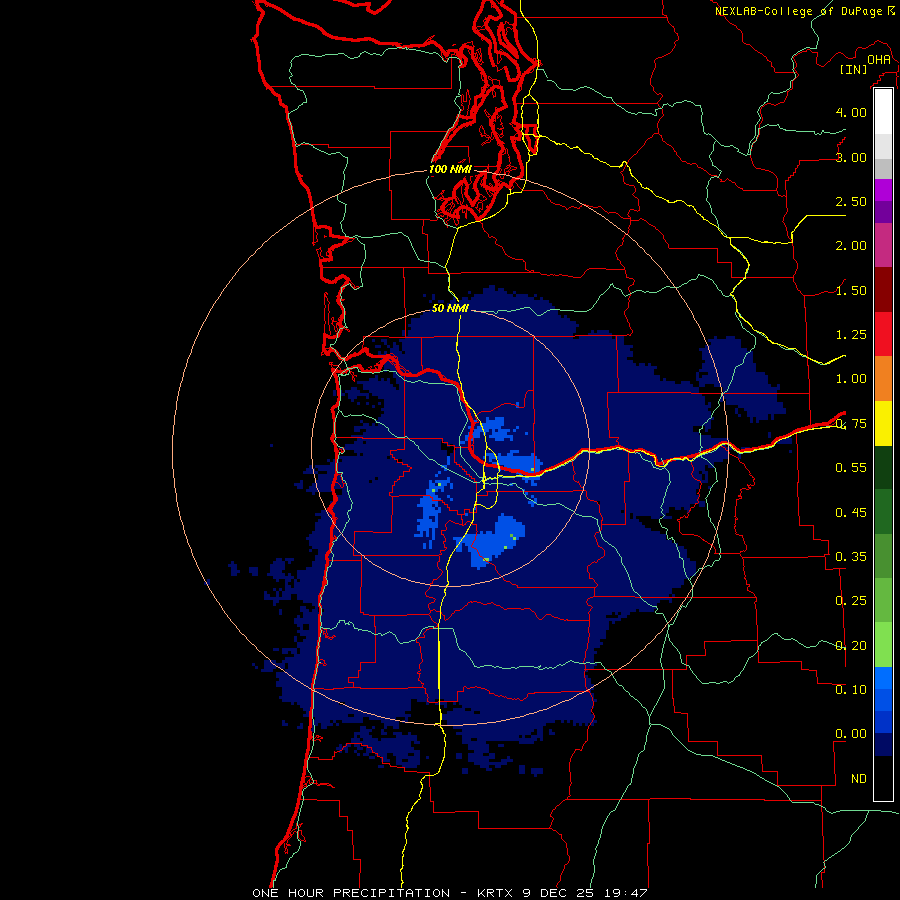Click the 100 NMI range ring label
Screen dimensions: 900x900
click(x=450, y=169)
